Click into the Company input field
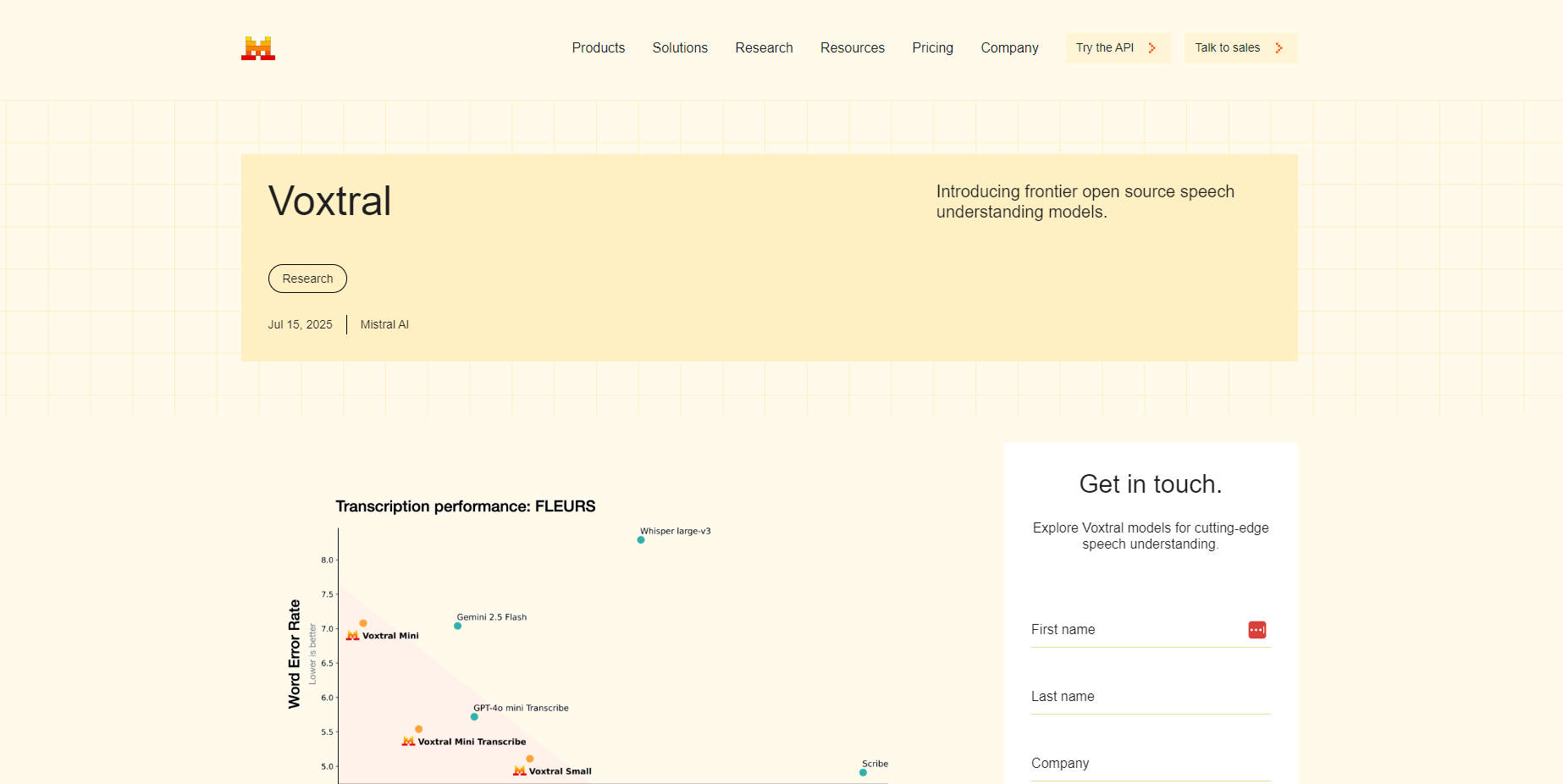 point(1150,764)
